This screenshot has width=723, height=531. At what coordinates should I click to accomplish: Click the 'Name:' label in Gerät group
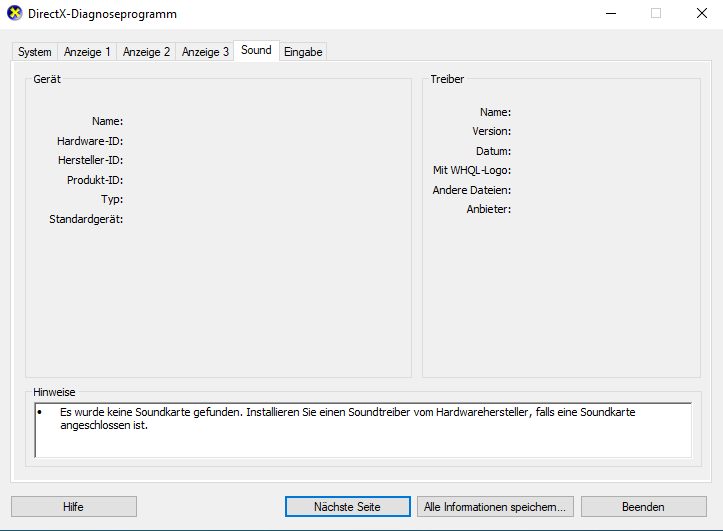pyautogui.click(x=107, y=121)
